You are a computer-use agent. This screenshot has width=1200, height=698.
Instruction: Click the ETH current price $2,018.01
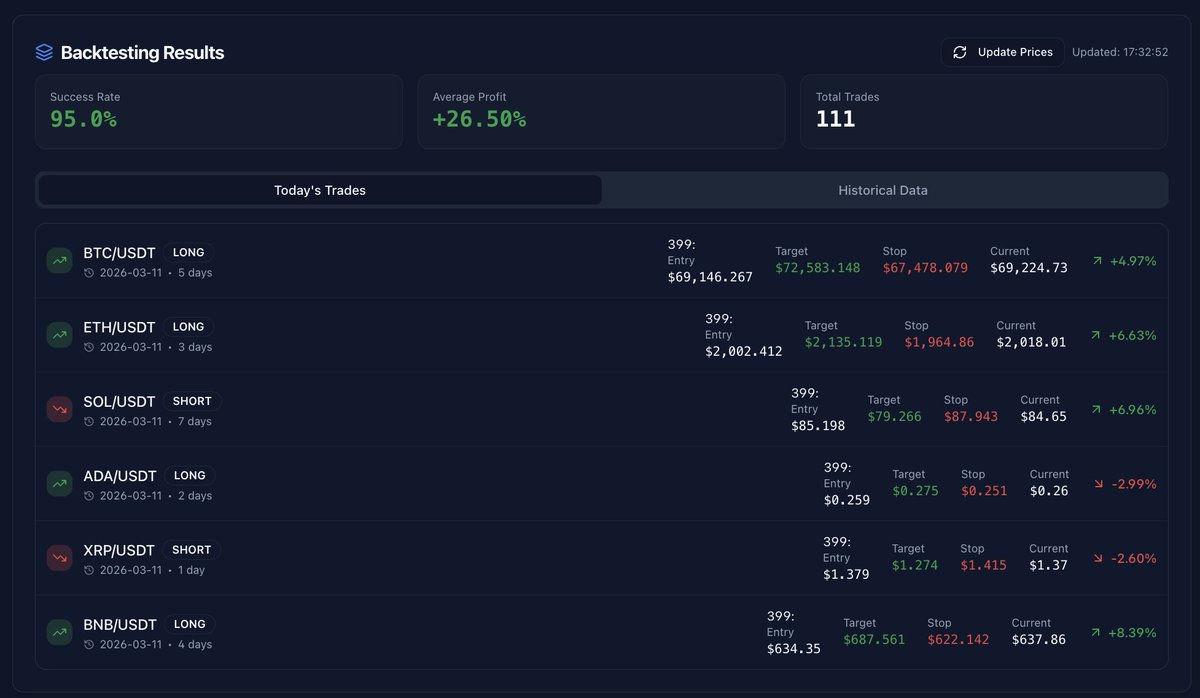1031,342
